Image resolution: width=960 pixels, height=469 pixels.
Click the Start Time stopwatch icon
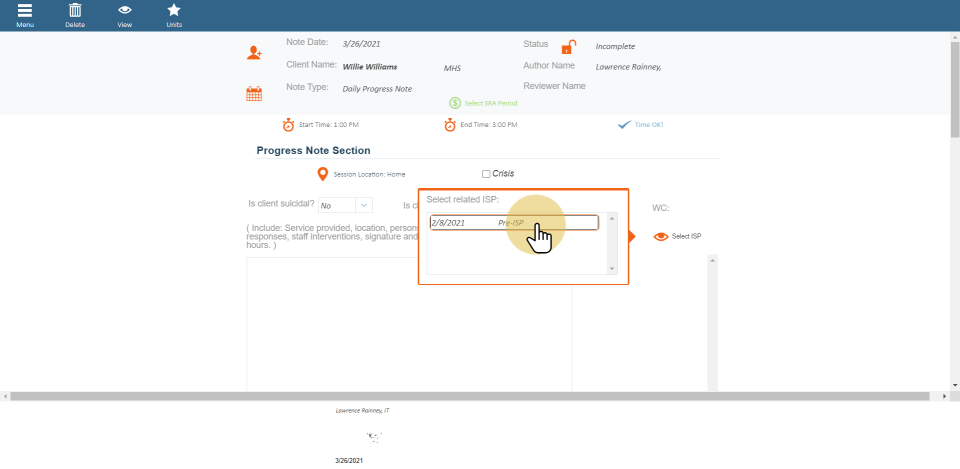click(x=288, y=125)
